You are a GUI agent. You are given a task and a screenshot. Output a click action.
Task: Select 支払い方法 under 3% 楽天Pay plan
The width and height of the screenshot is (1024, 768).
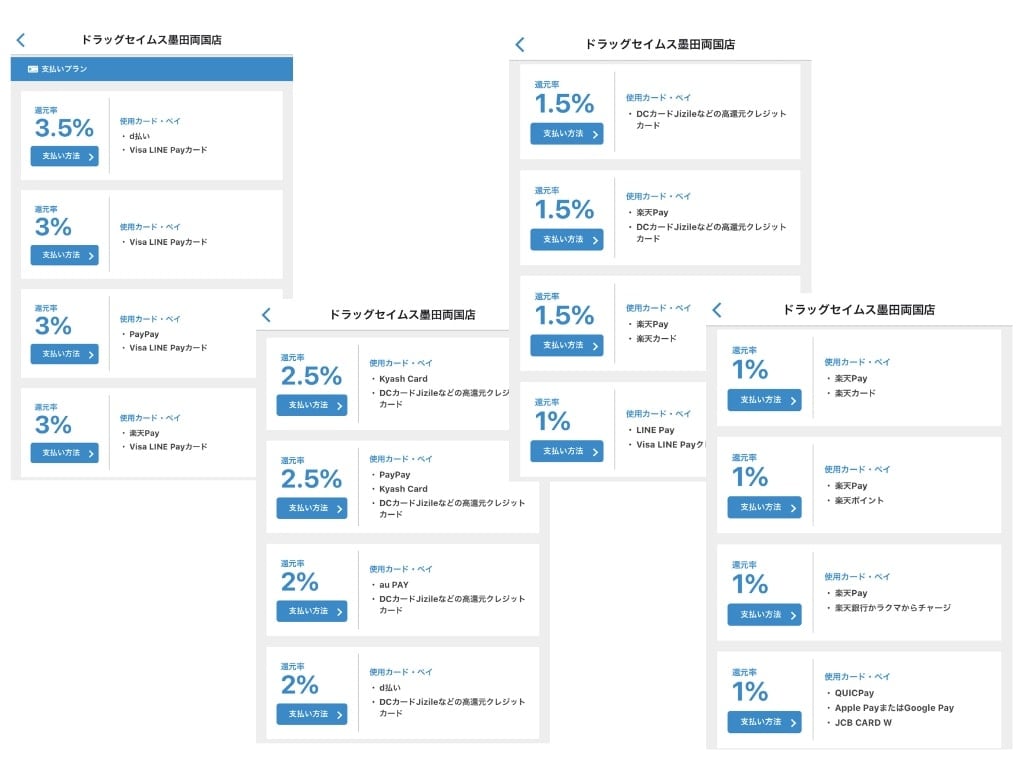pos(64,452)
